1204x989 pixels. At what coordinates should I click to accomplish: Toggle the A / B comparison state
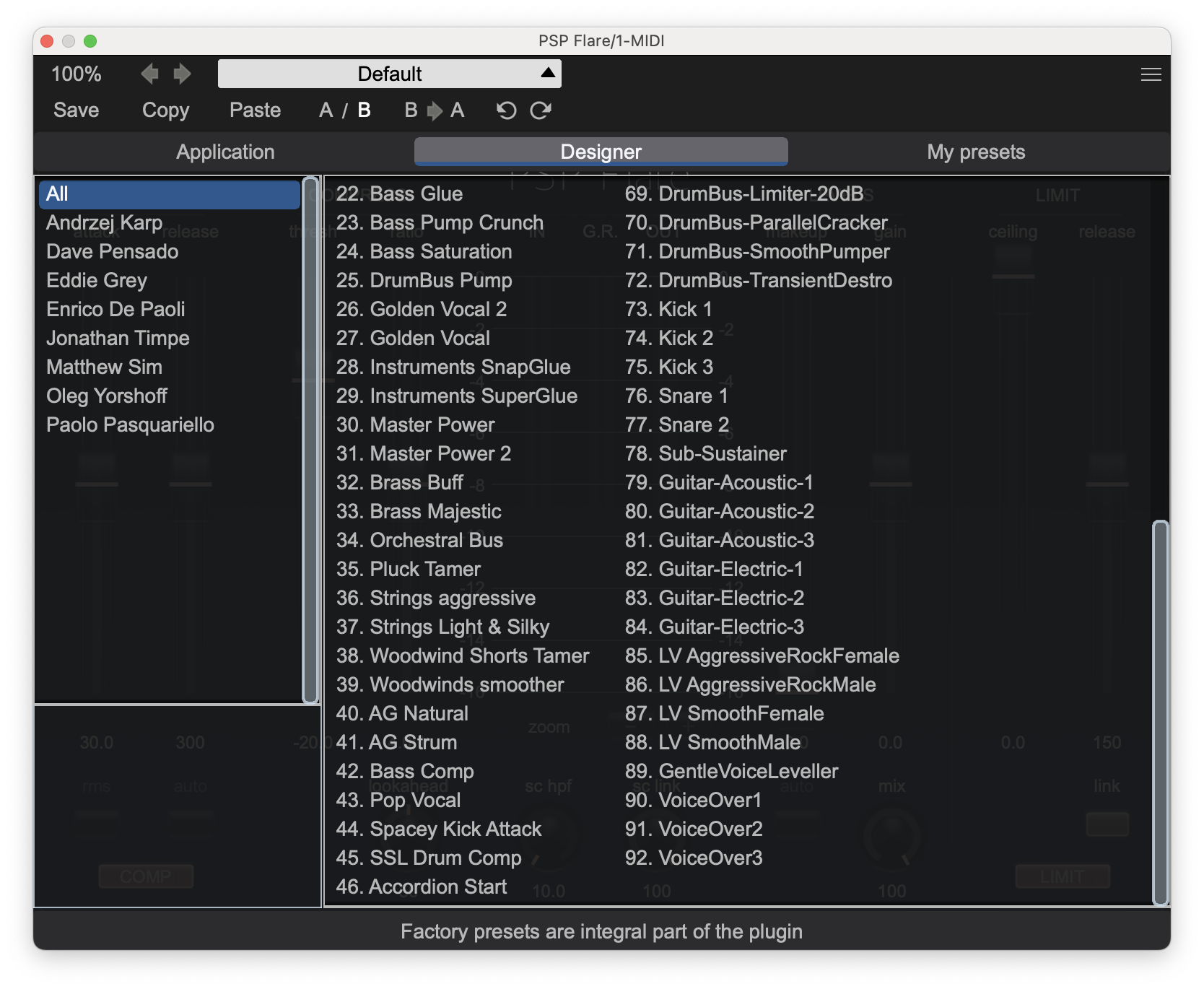(344, 110)
